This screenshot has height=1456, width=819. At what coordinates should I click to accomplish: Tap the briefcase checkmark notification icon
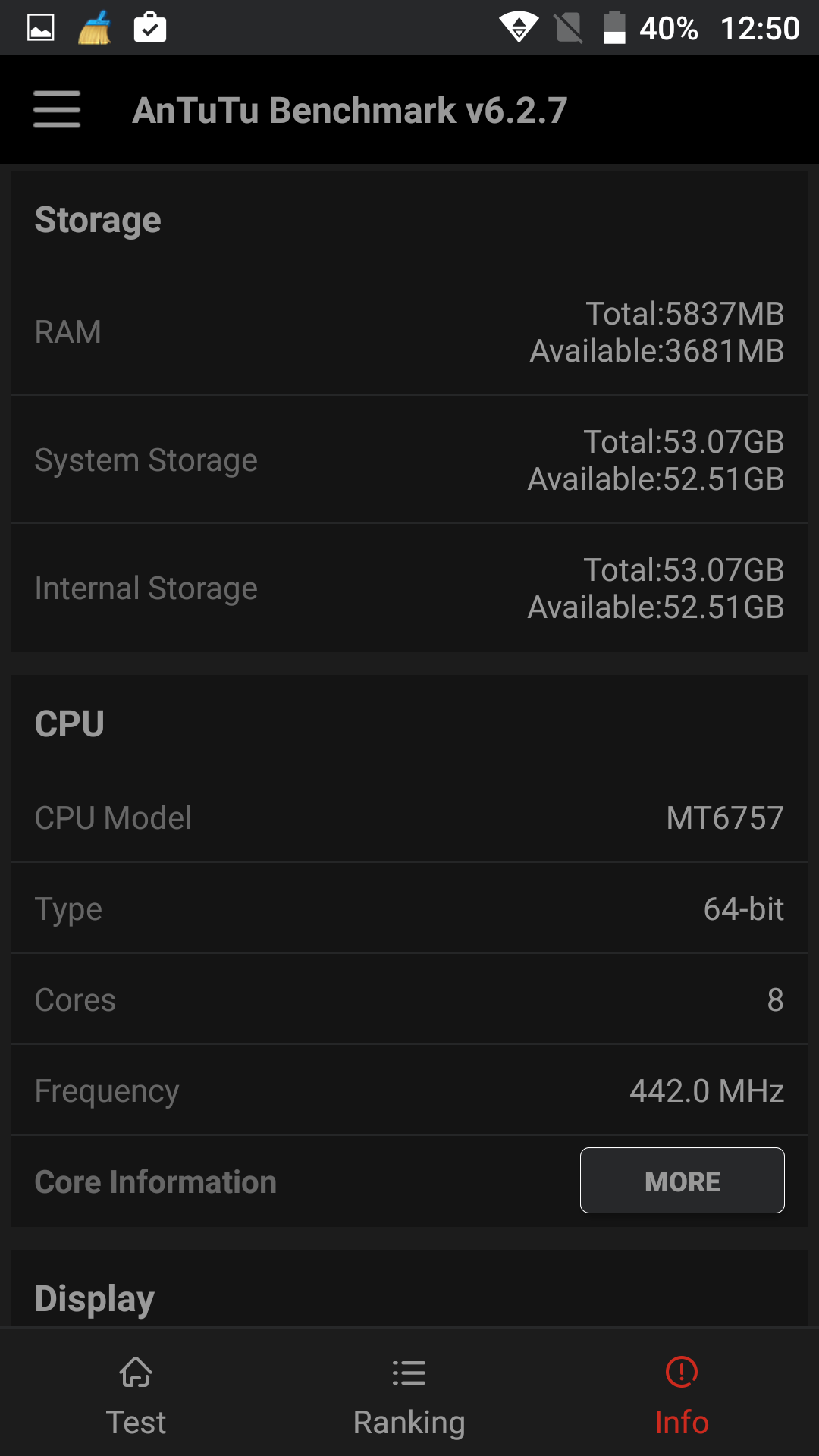pos(150,28)
